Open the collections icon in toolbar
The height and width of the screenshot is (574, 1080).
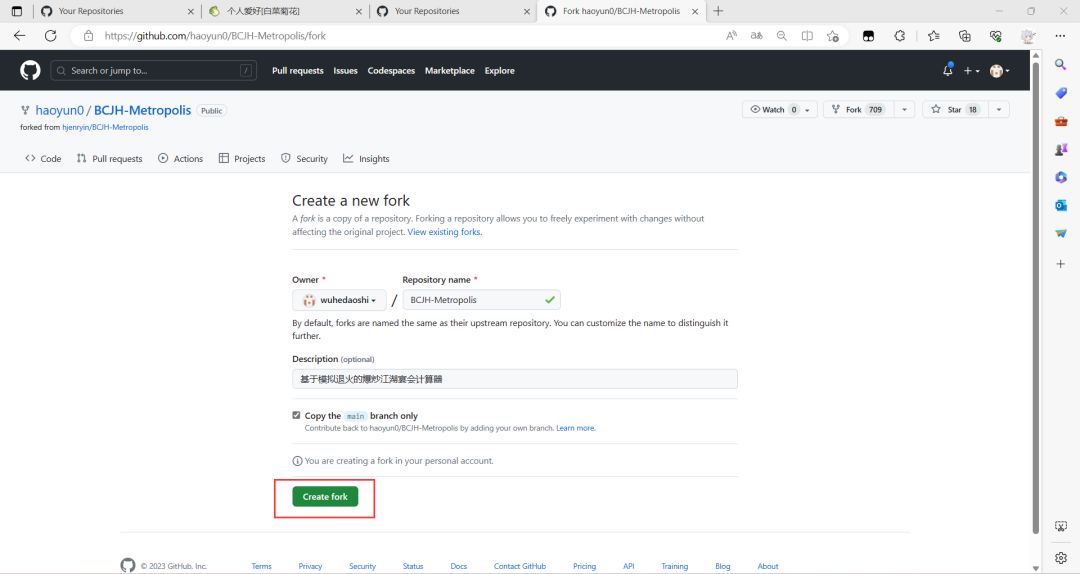[x=964, y=36]
